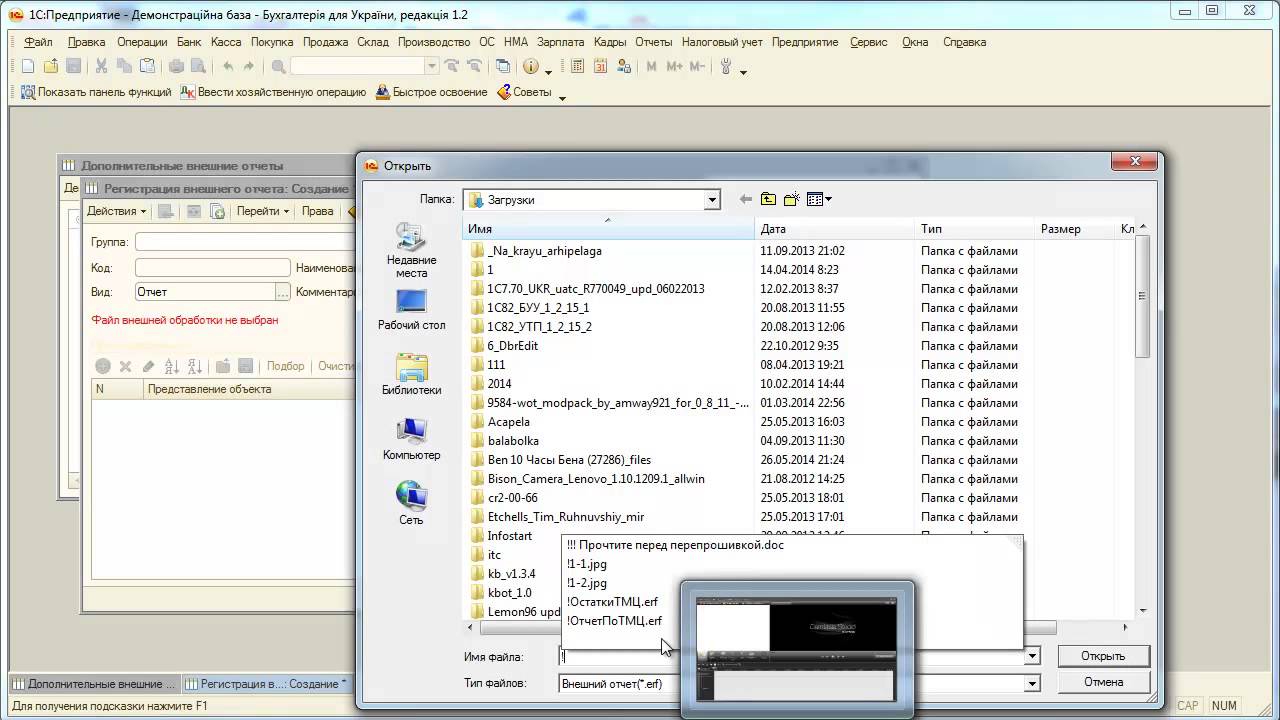
Task: Click the Open file toolbar icon
Action: [51, 66]
